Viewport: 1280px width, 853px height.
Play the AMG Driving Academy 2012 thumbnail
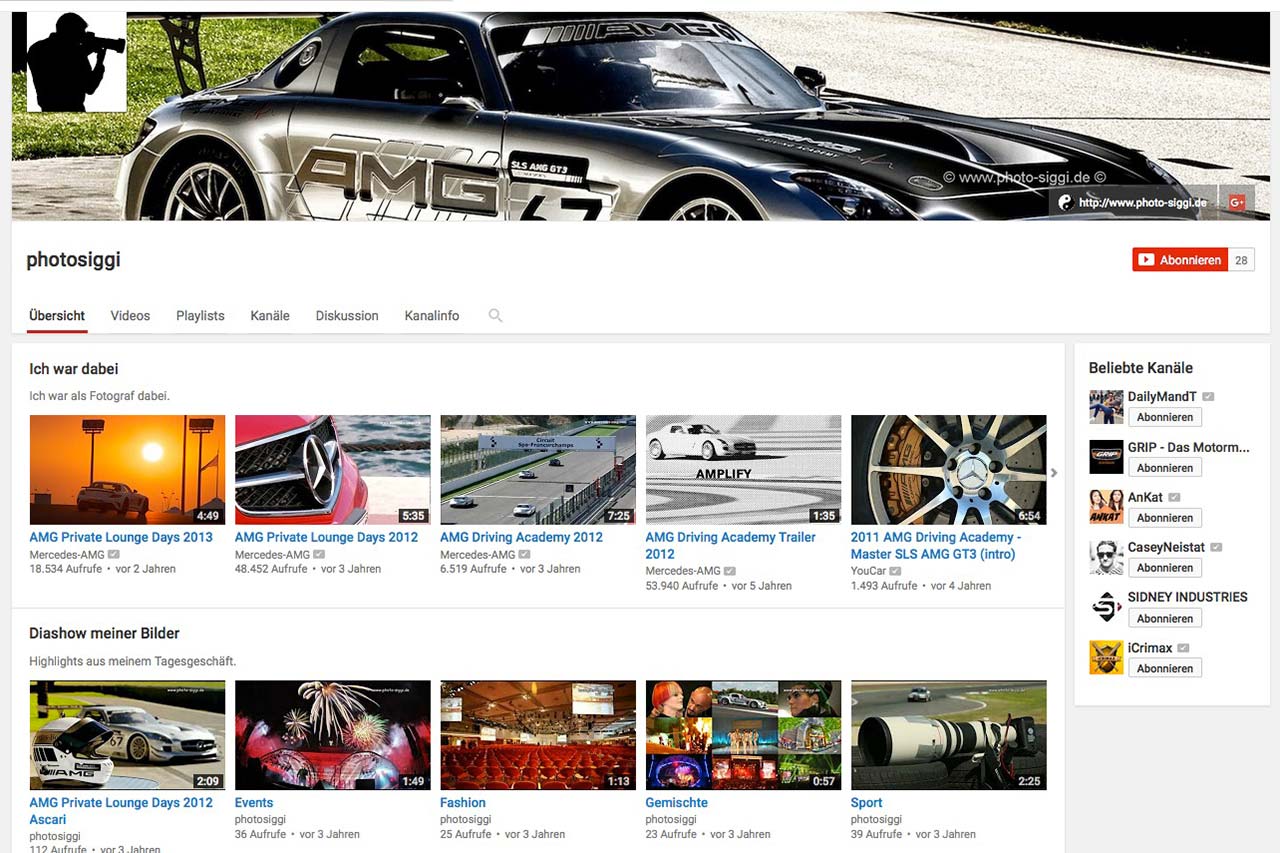click(x=538, y=470)
